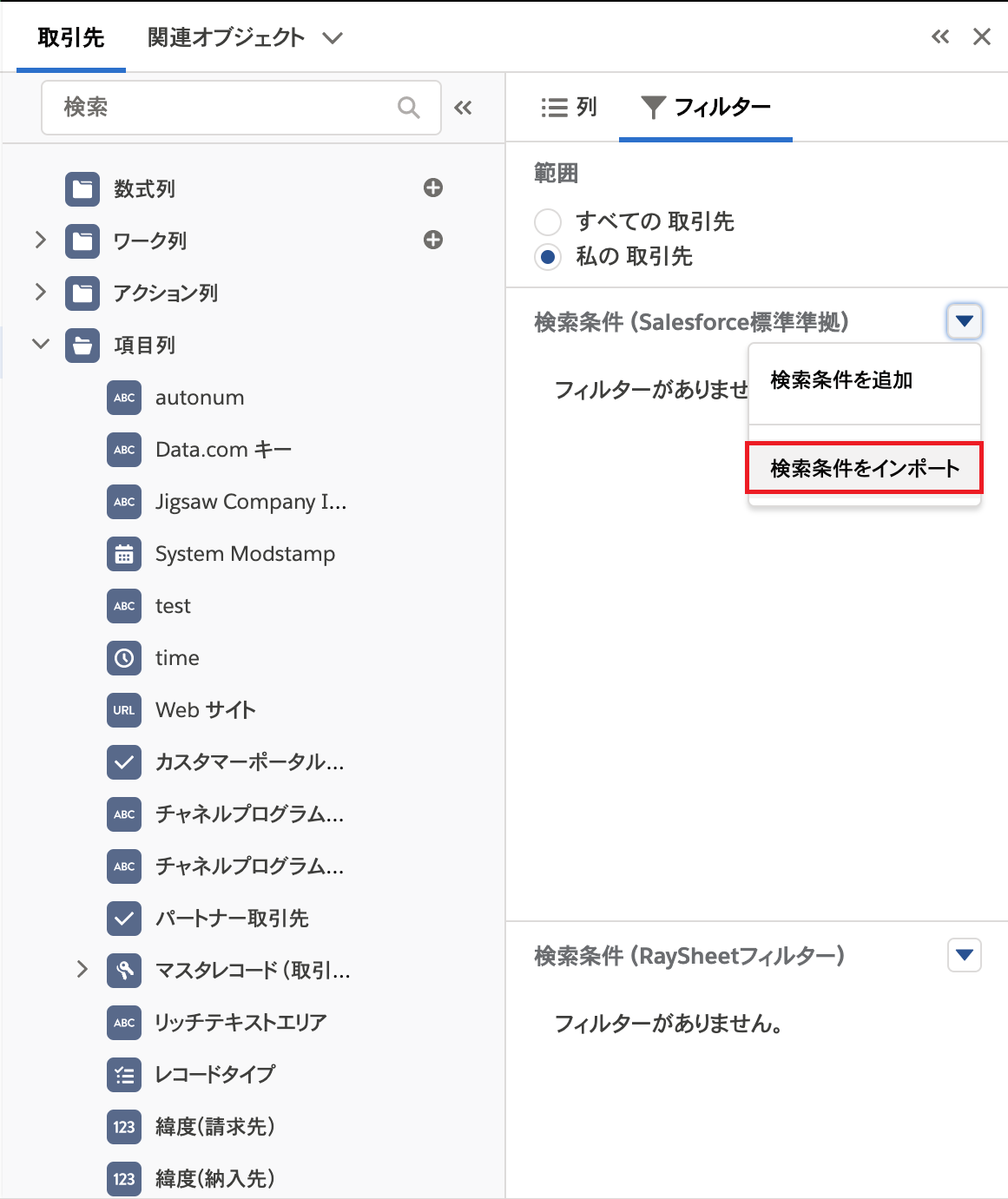Add a new 数式列 with plus icon

(433, 188)
